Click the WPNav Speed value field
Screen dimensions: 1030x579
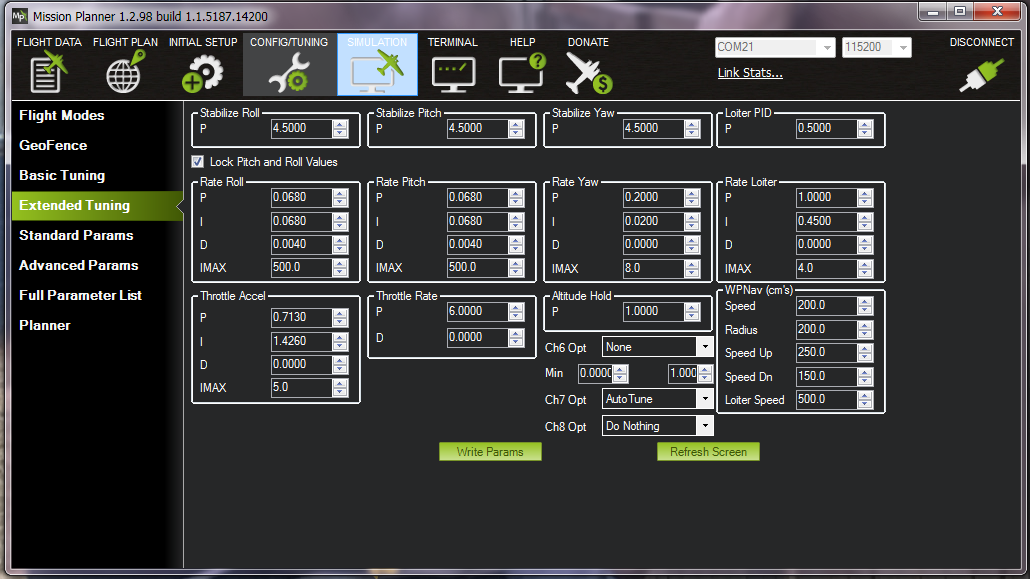click(x=826, y=306)
